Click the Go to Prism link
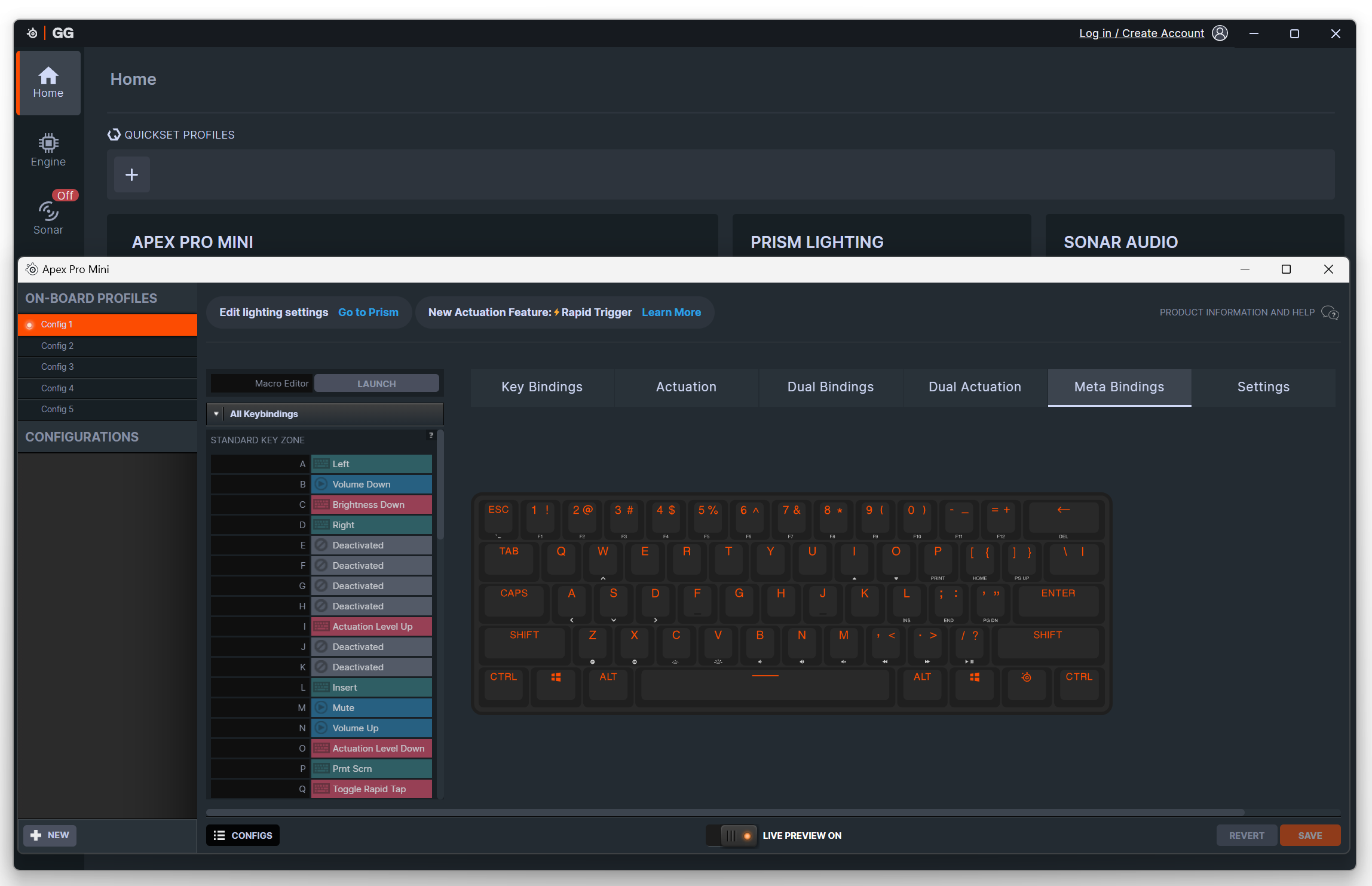 point(368,312)
